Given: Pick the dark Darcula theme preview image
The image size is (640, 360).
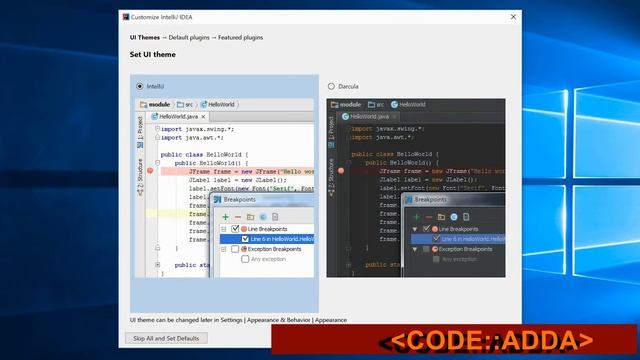Looking at the screenshot, I should (x=416, y=188).
